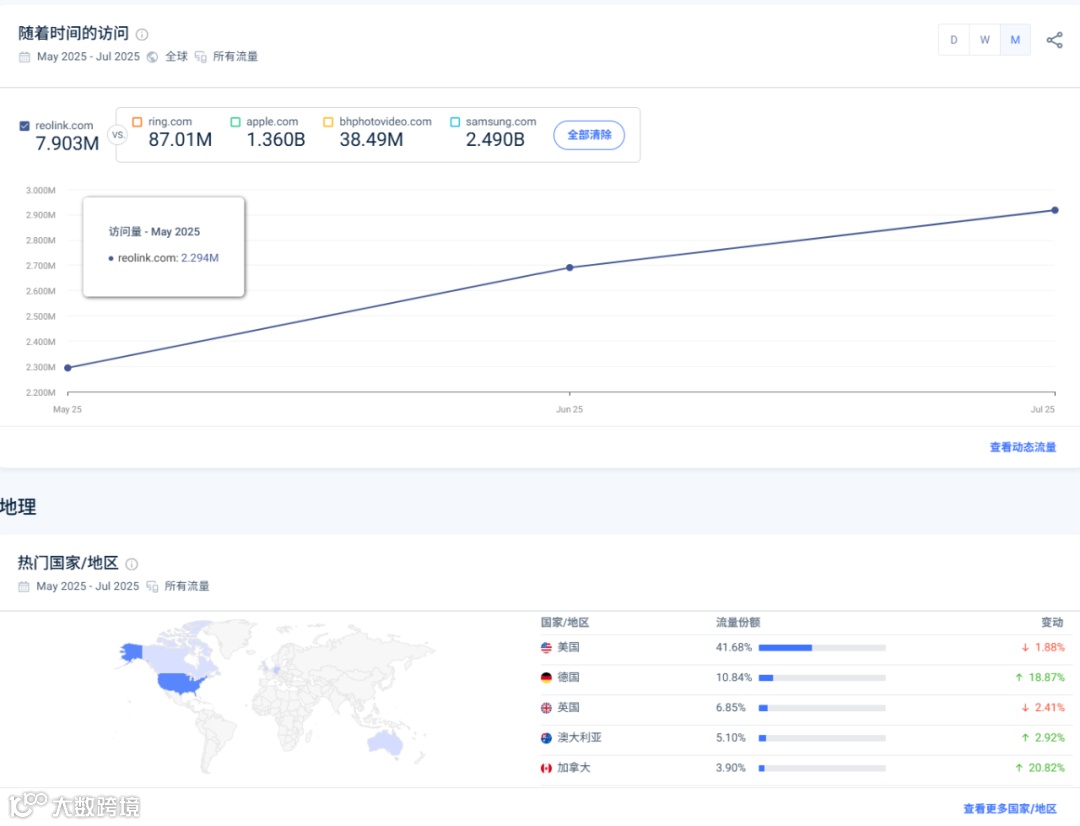Click the United States on the world map
The width and height of the screenshot is (1080, 826).
(180, 683)
